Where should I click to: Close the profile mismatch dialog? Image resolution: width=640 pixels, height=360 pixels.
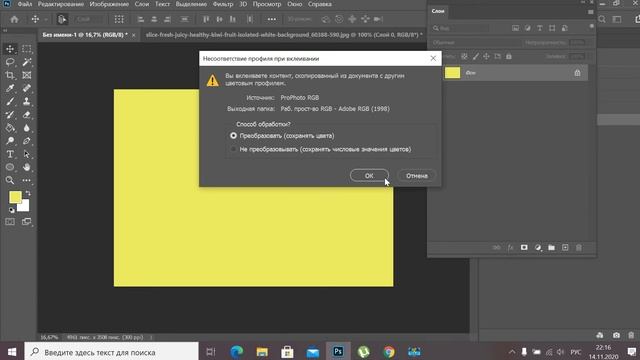pos(433,58)
